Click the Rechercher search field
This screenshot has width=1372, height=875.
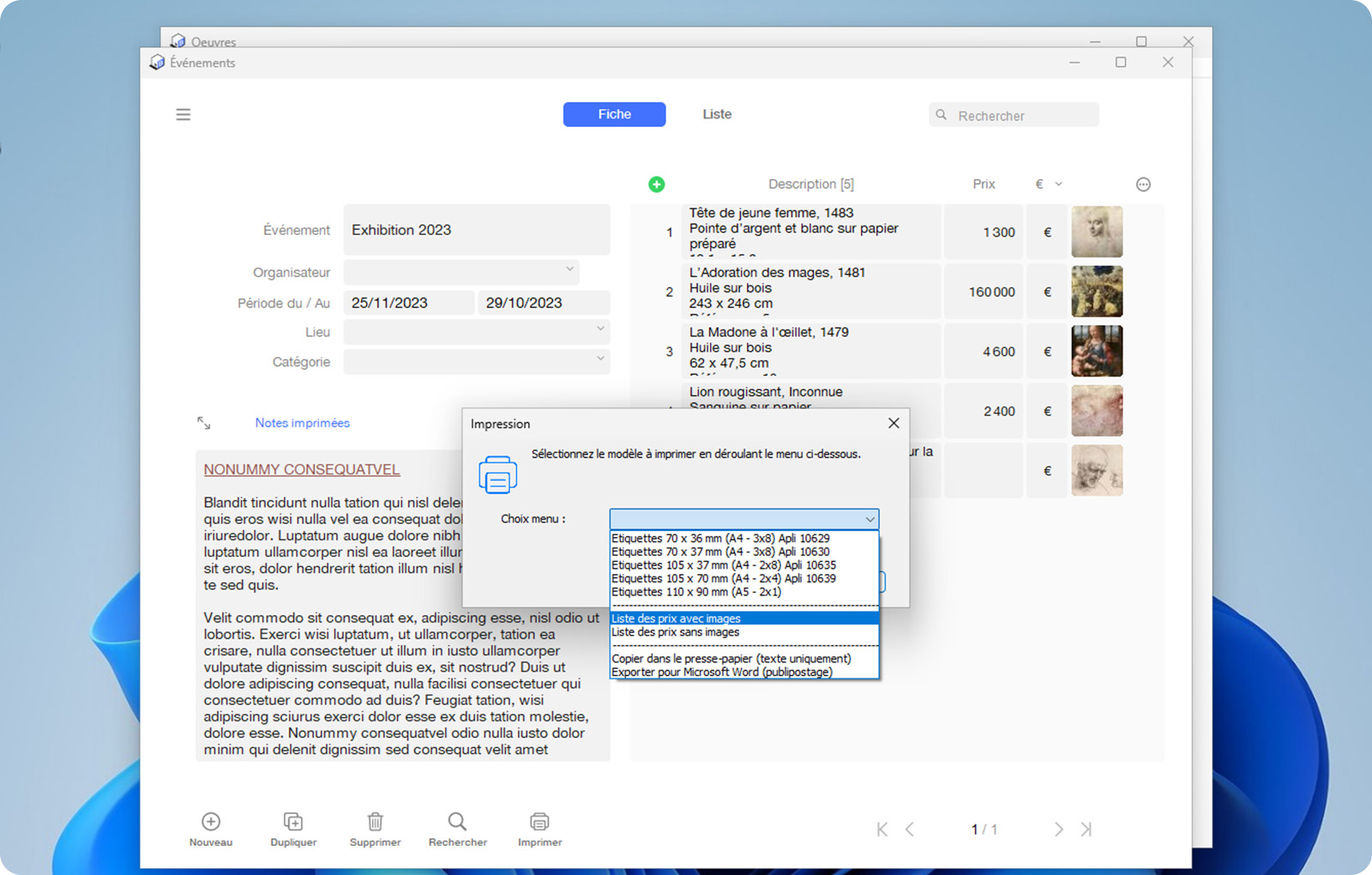point(1014,115)
